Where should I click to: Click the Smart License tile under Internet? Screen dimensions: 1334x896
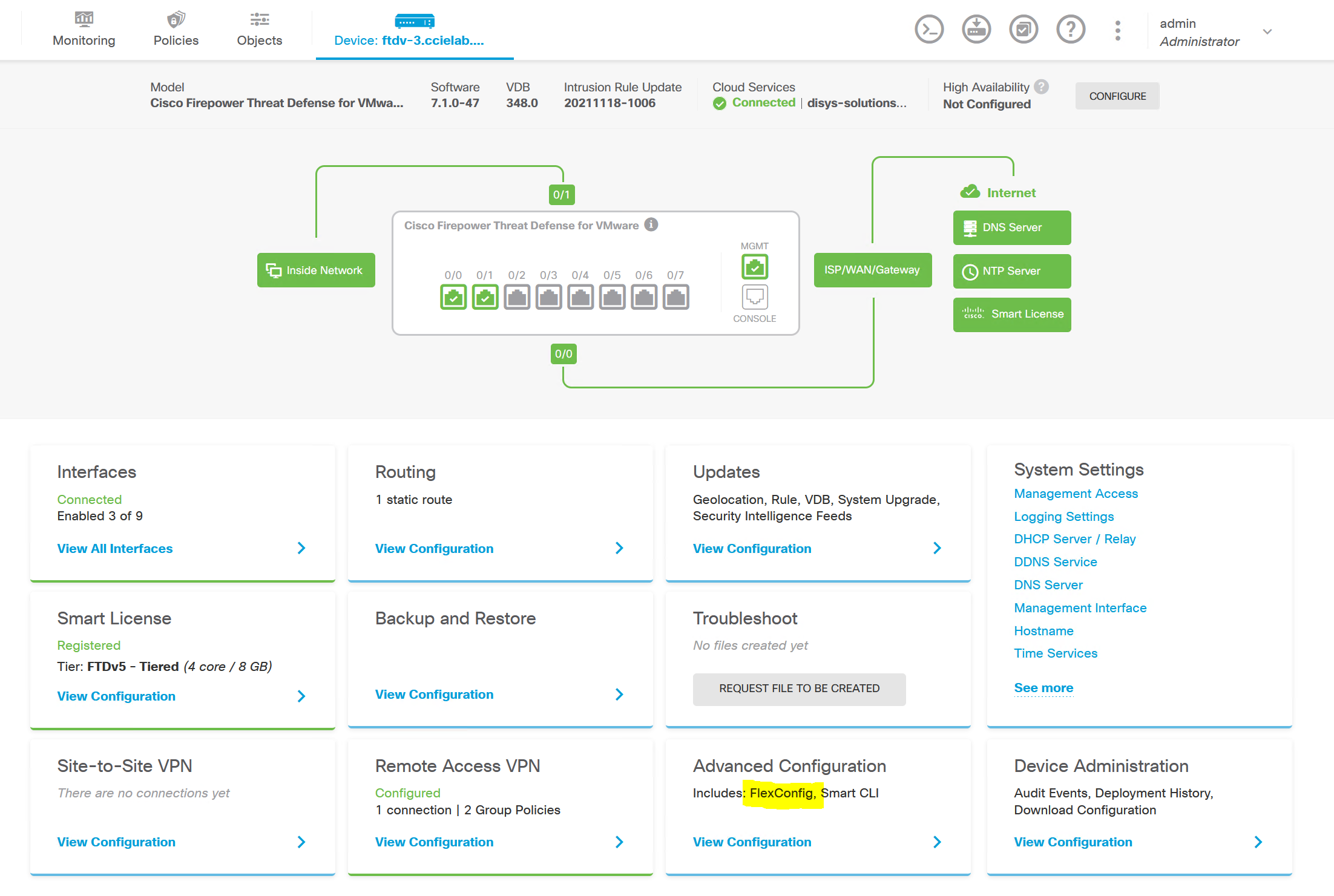pyautogui.click(x=1011, y=315)
